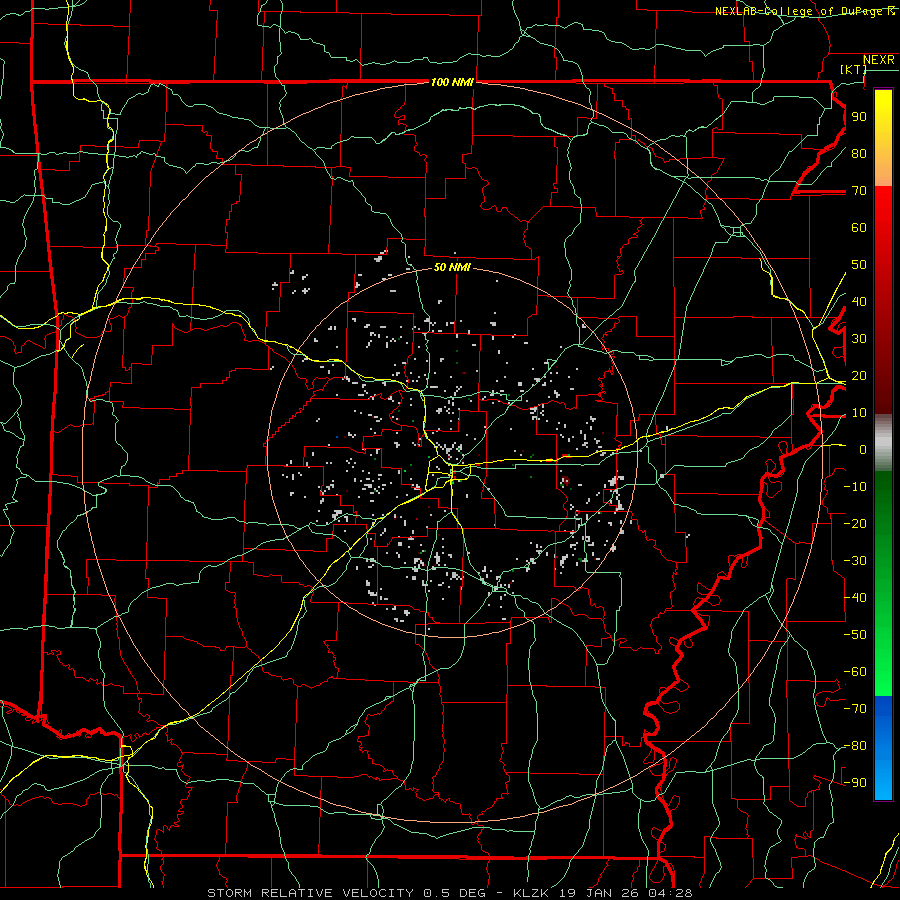Click the 40 value on the velocity scale
This screenshot has width=900, height=900.
[859, 301]
